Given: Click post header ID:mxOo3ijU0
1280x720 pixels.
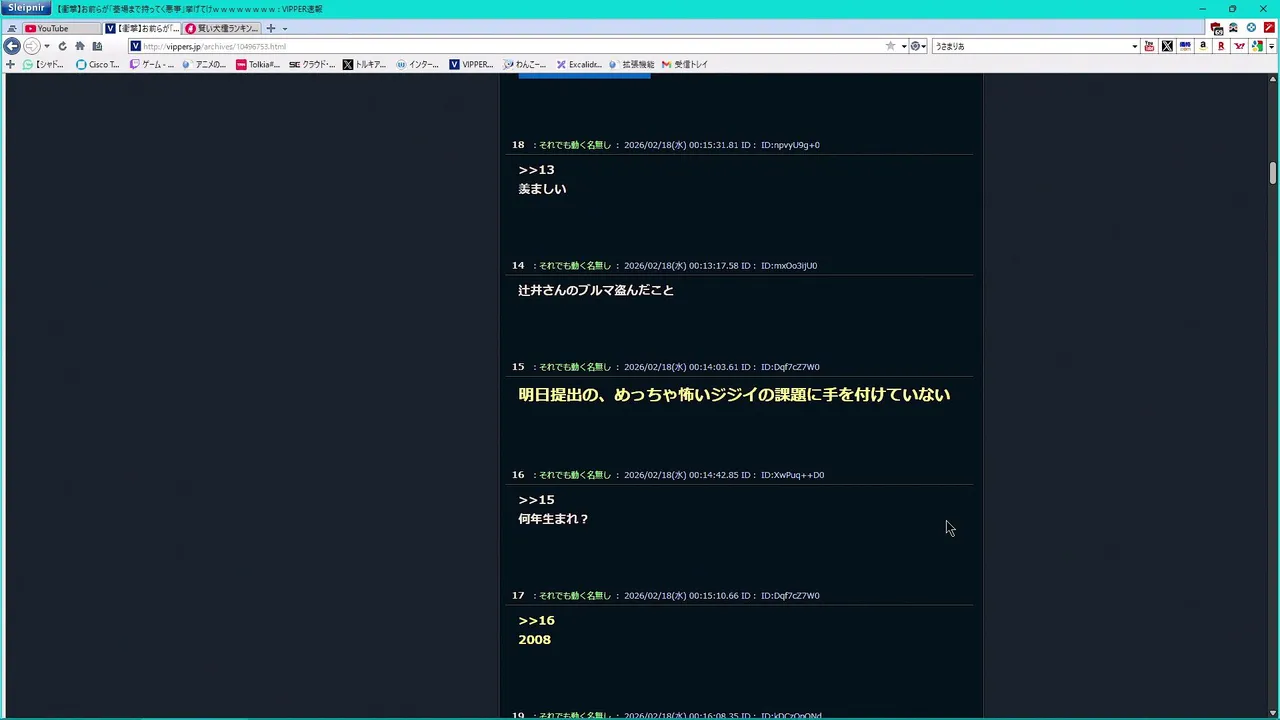Looking at the screenshot, I should coord(789,266).
